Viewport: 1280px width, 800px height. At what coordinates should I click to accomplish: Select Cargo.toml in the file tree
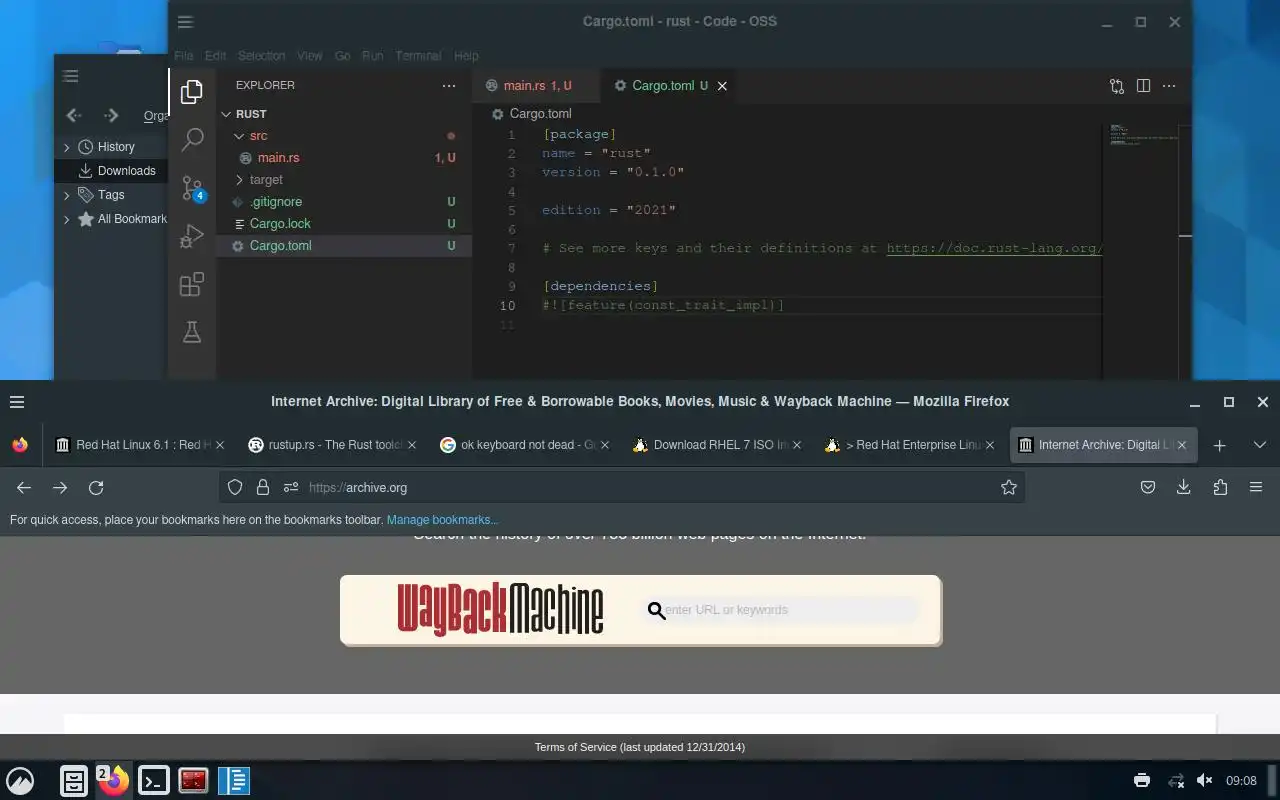[x=343, y=246]
